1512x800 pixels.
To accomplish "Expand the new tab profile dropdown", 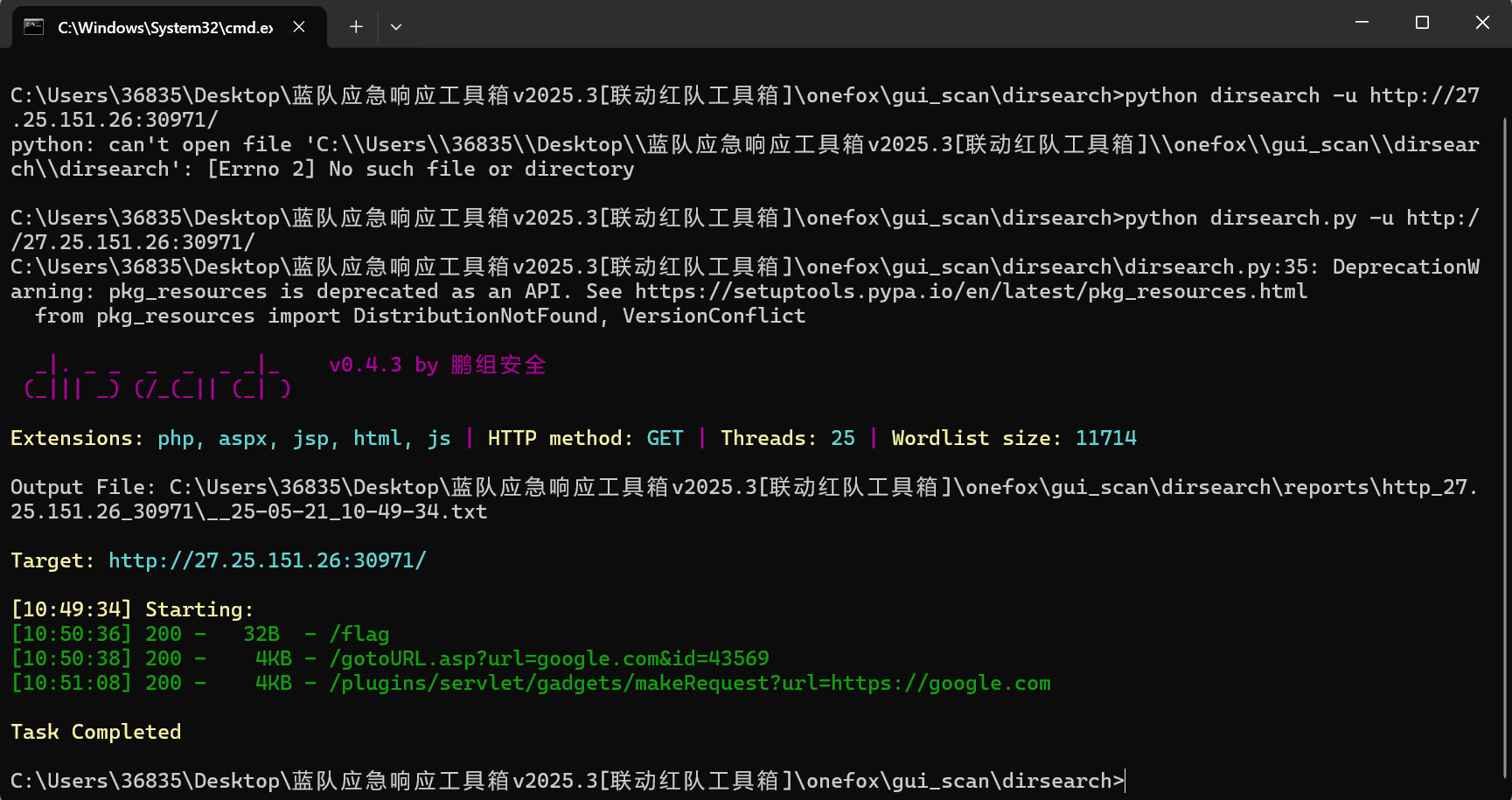I will pos(396,27).
